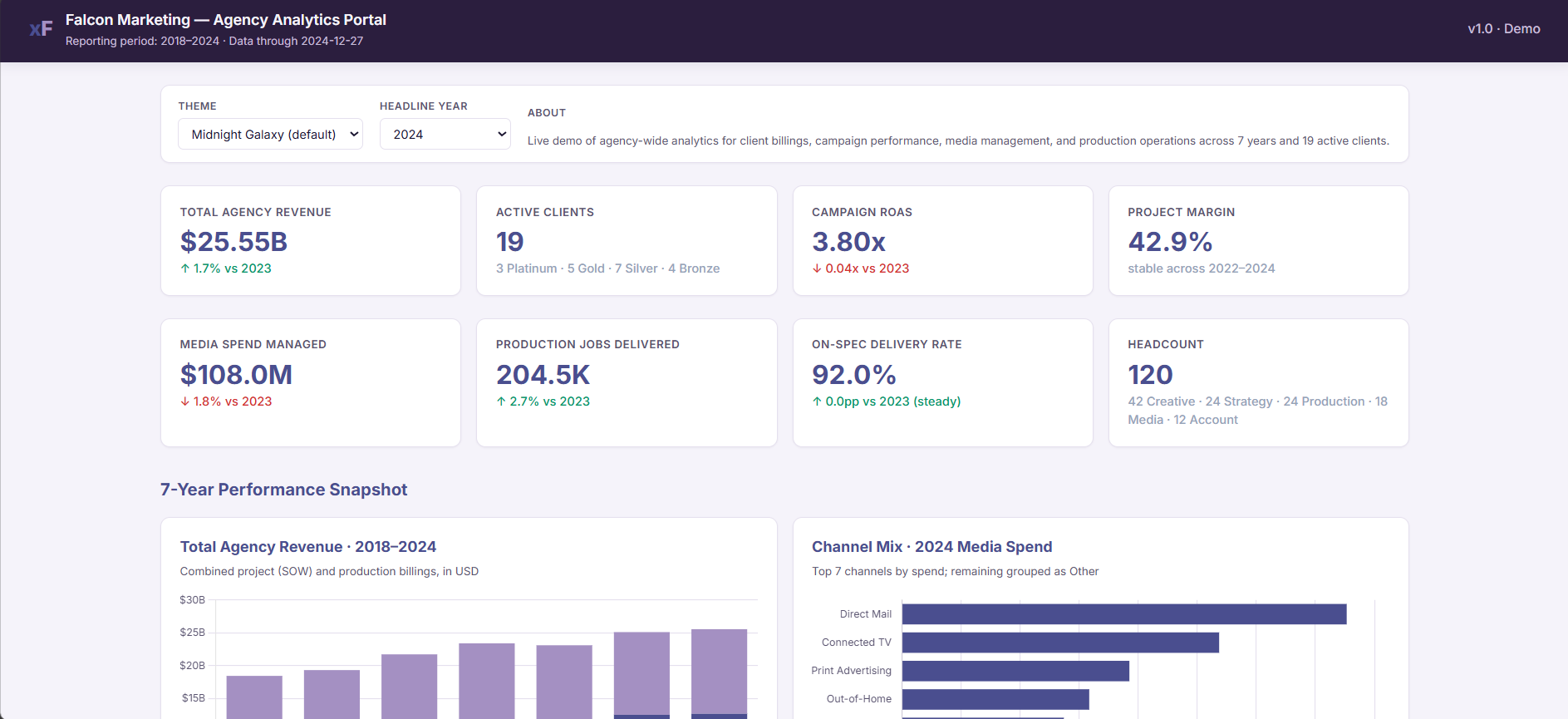Click the Media Spend Managed $108.0M value
The width and height of the screenshot is (1568, 719).
236,374
